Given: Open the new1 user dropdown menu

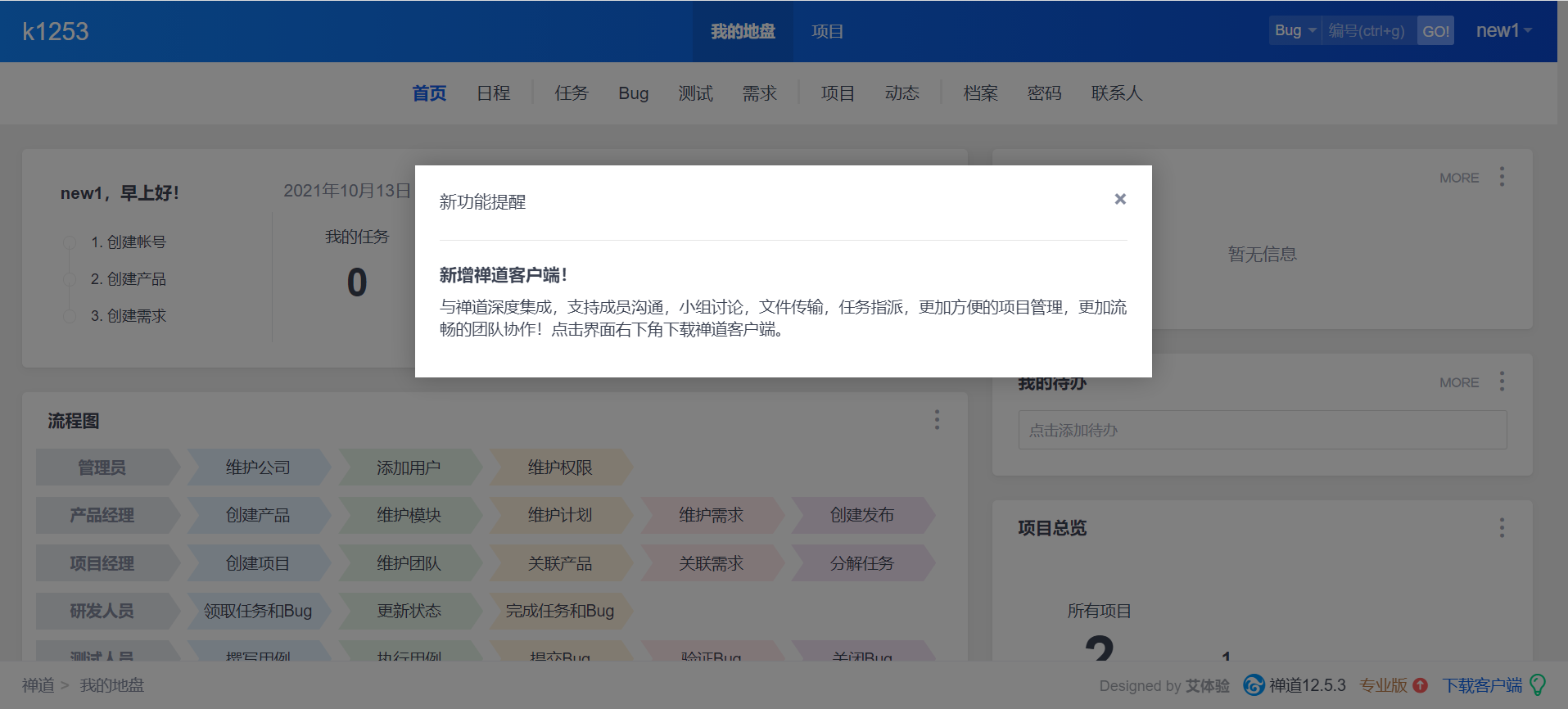Looking at the screenshot, I should tap(1503, 31).
